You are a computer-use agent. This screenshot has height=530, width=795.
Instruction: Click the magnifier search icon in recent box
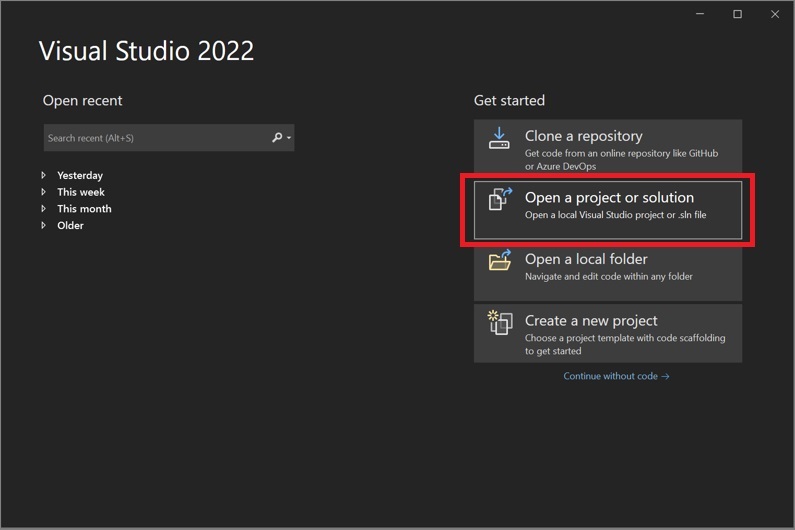(277, 137)
